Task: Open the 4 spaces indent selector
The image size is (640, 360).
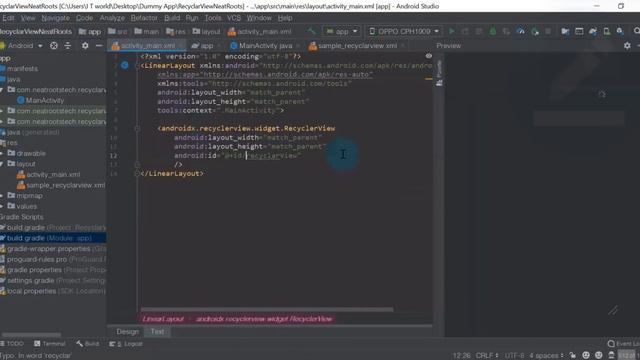Action: tap(546, 356)
